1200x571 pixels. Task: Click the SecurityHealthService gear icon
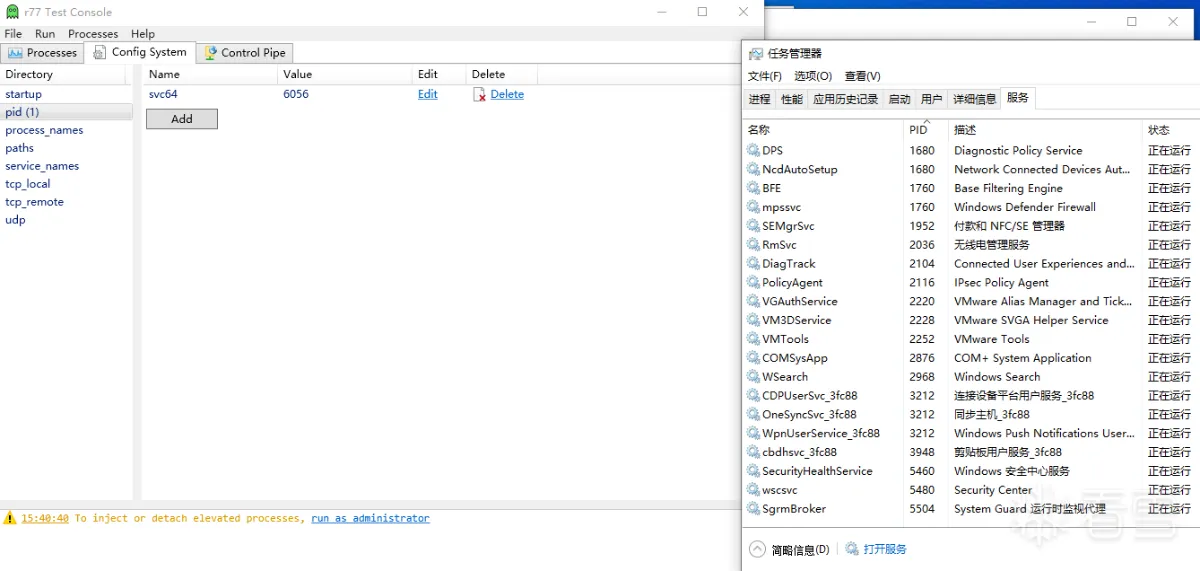[754, 471]
